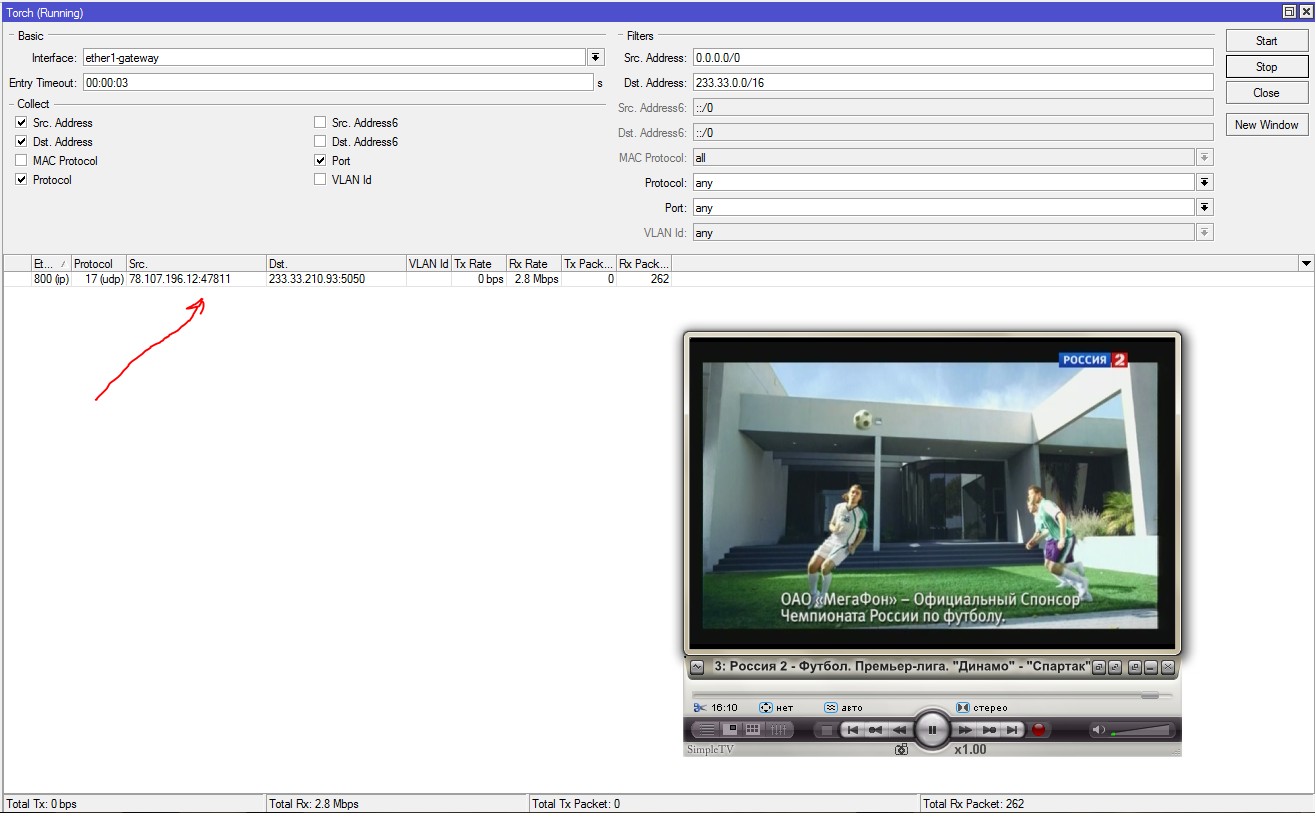The width and height of the screenshot is (1315, 813).
Task: Step back one mark in SimpleTV
Action: click(875, 730)
